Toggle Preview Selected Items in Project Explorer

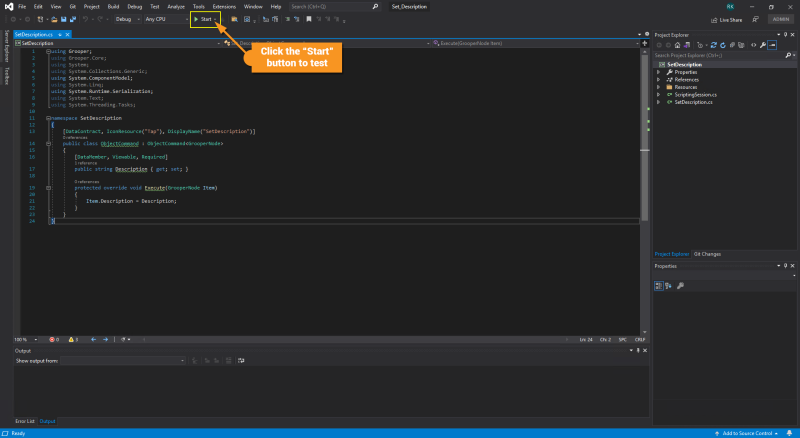click(x=773, y=43)
